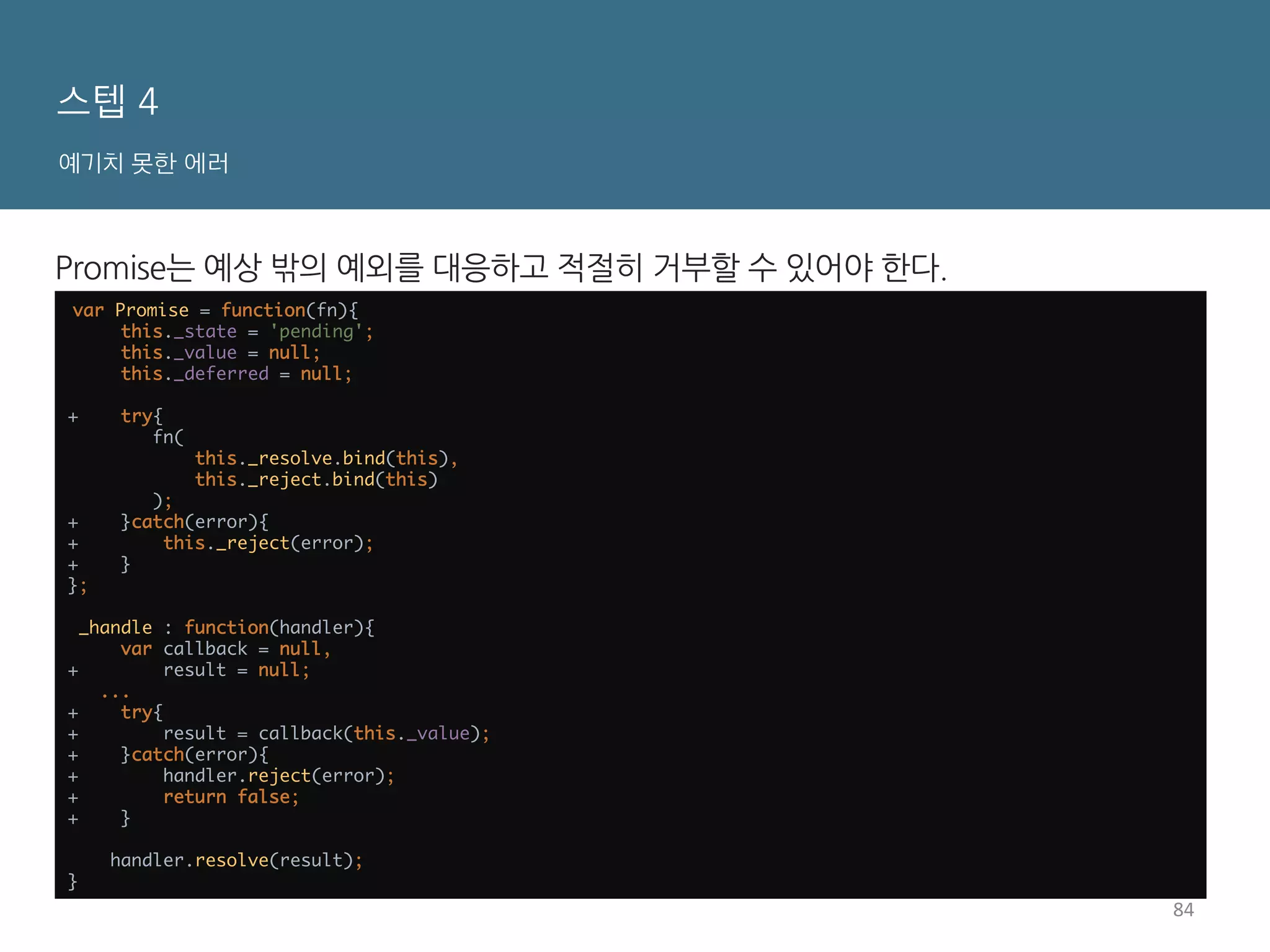1270x952 pixels.
Task: Click the line 'return false;'
Action: (x=231, y=796)
